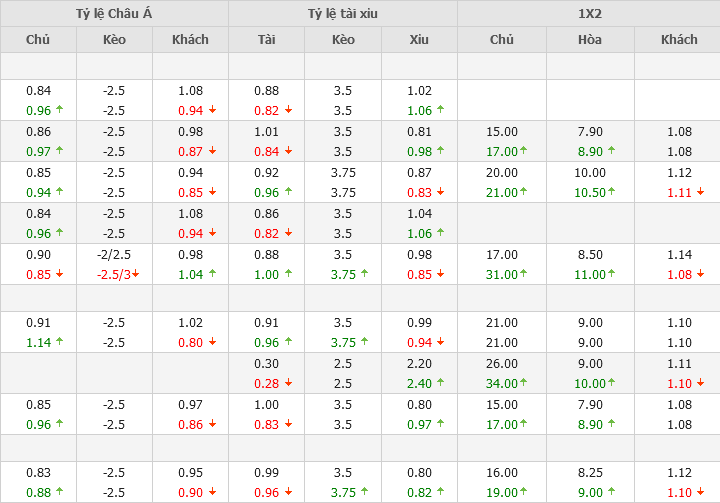Open the 1X2 odds header
This screenshot has width=720, height=503.
(x=589, y=14)
